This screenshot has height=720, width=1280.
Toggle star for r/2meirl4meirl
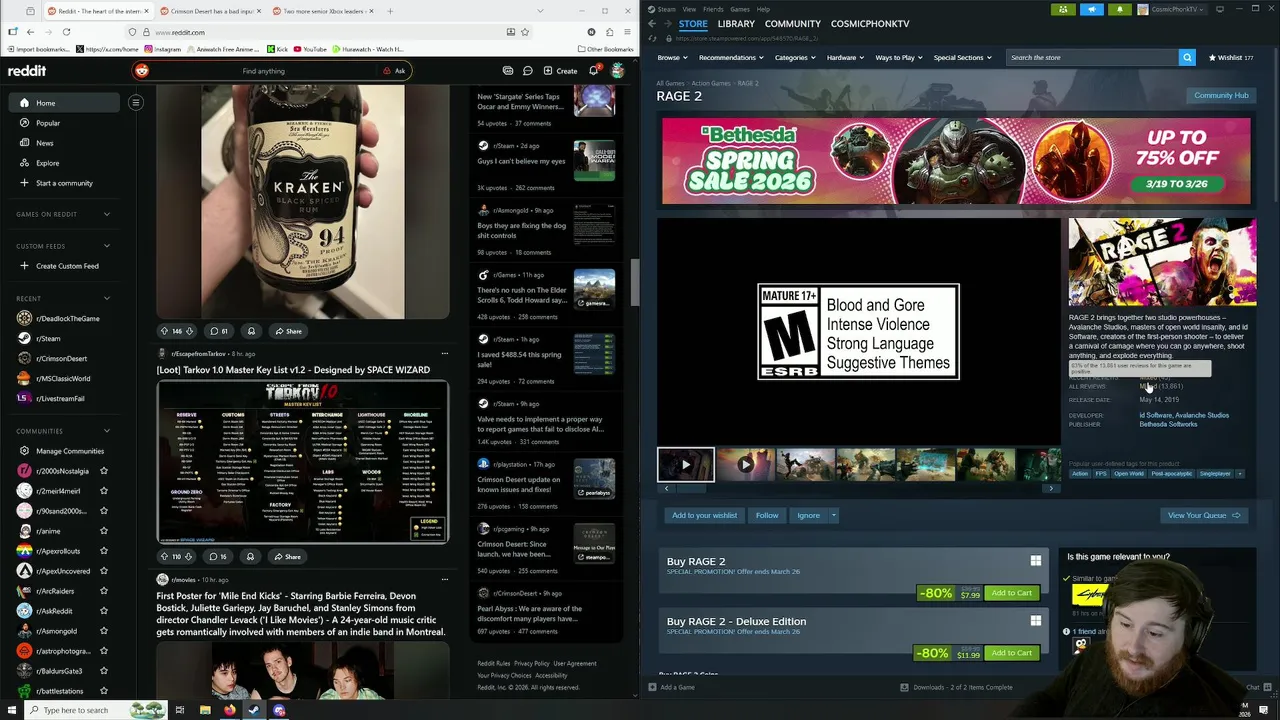point(104,491)
